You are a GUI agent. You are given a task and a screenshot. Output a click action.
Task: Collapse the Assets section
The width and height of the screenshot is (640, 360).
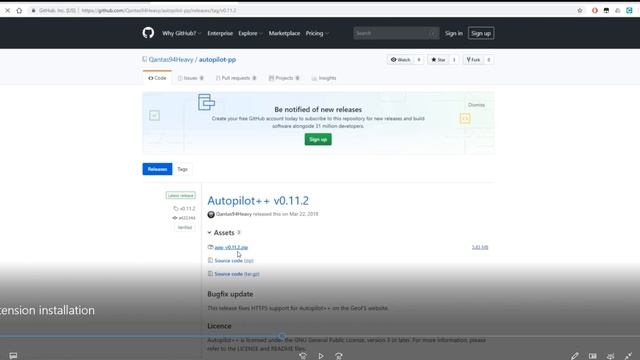click(x=224, y=233)
